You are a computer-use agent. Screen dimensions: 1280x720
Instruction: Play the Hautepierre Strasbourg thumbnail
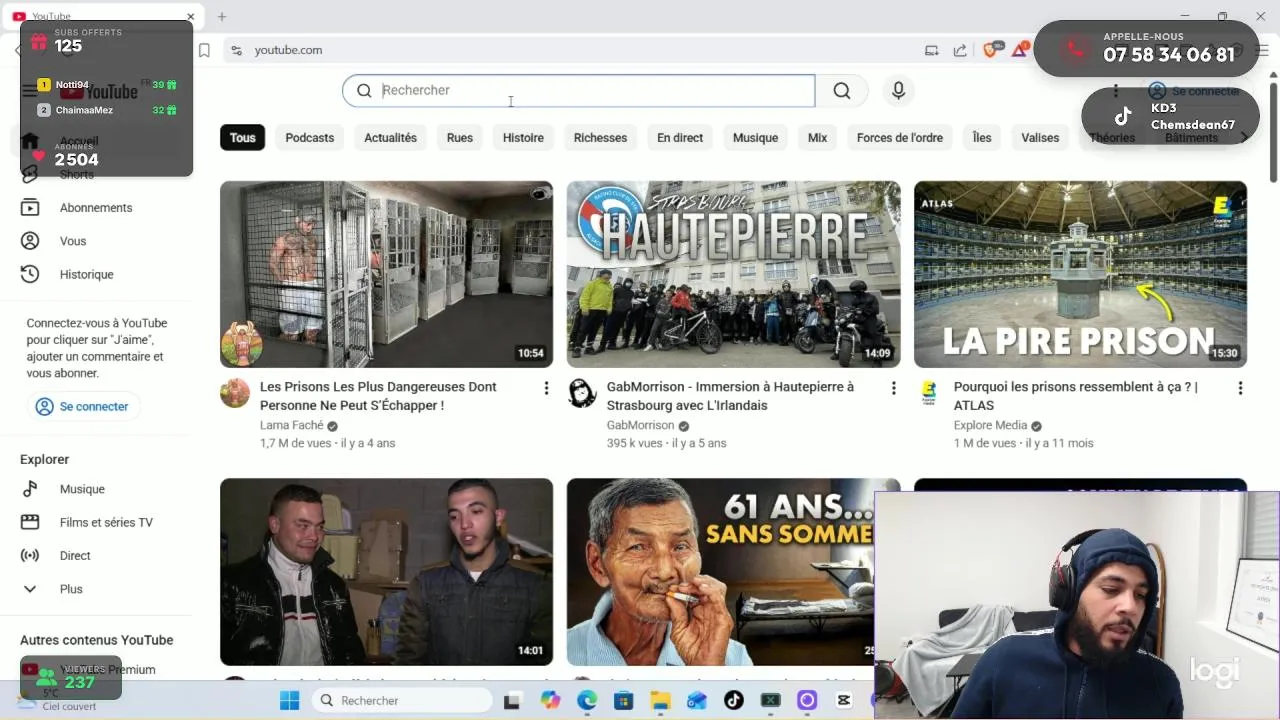coord(733,274)
